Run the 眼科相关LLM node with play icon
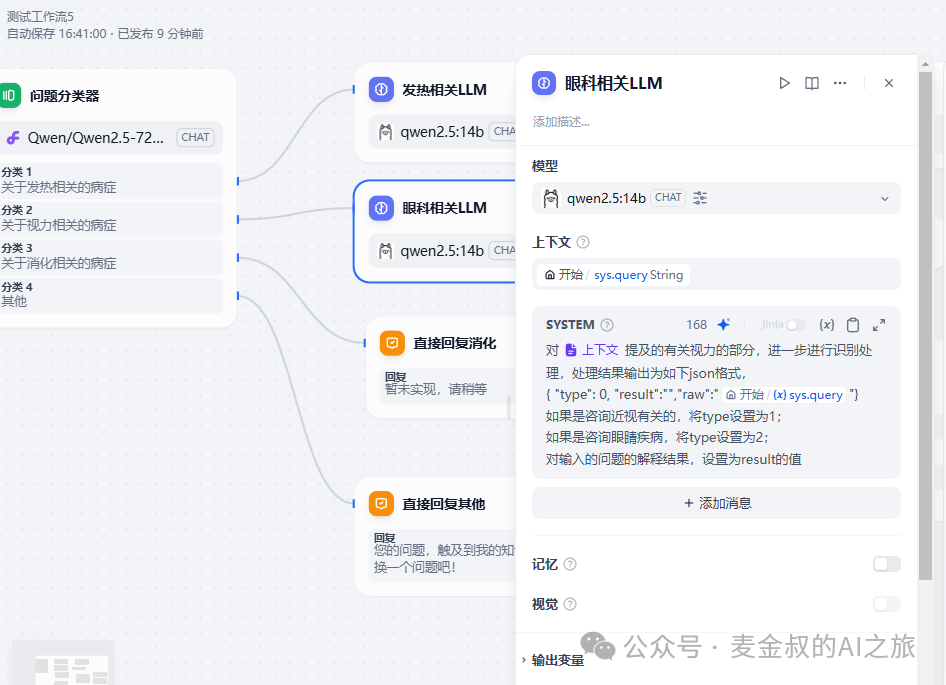This screenshot has width=946, height=685. pos(785,83)
